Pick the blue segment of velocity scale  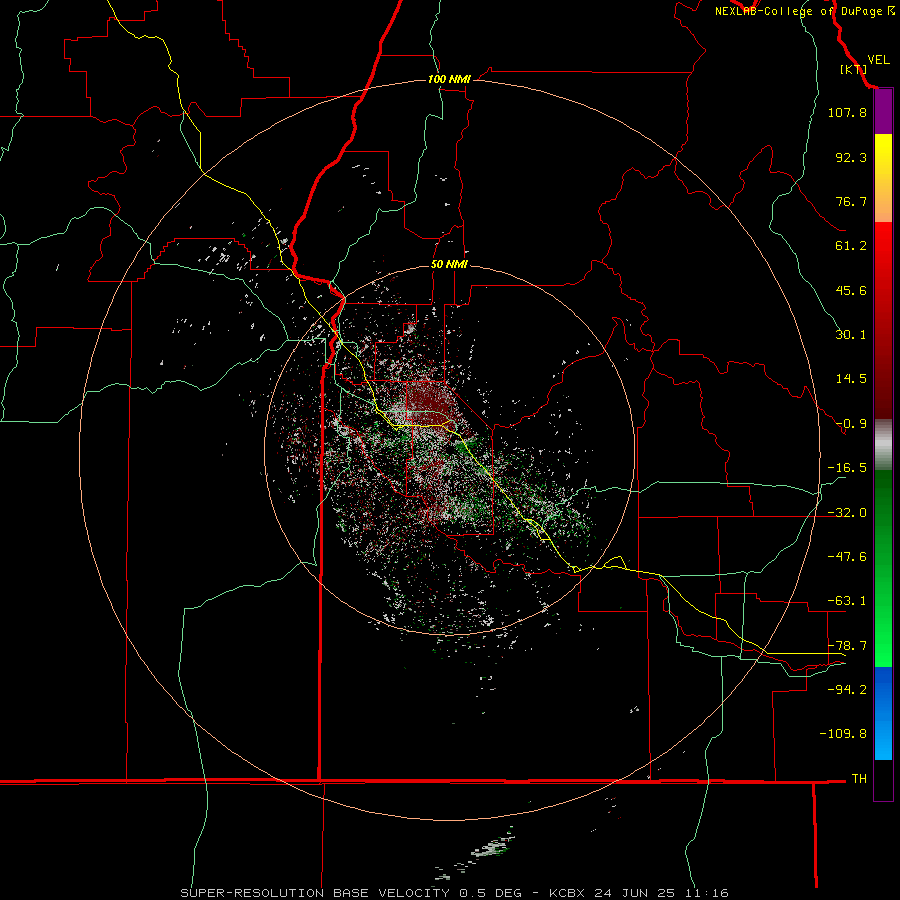[883, 713]
